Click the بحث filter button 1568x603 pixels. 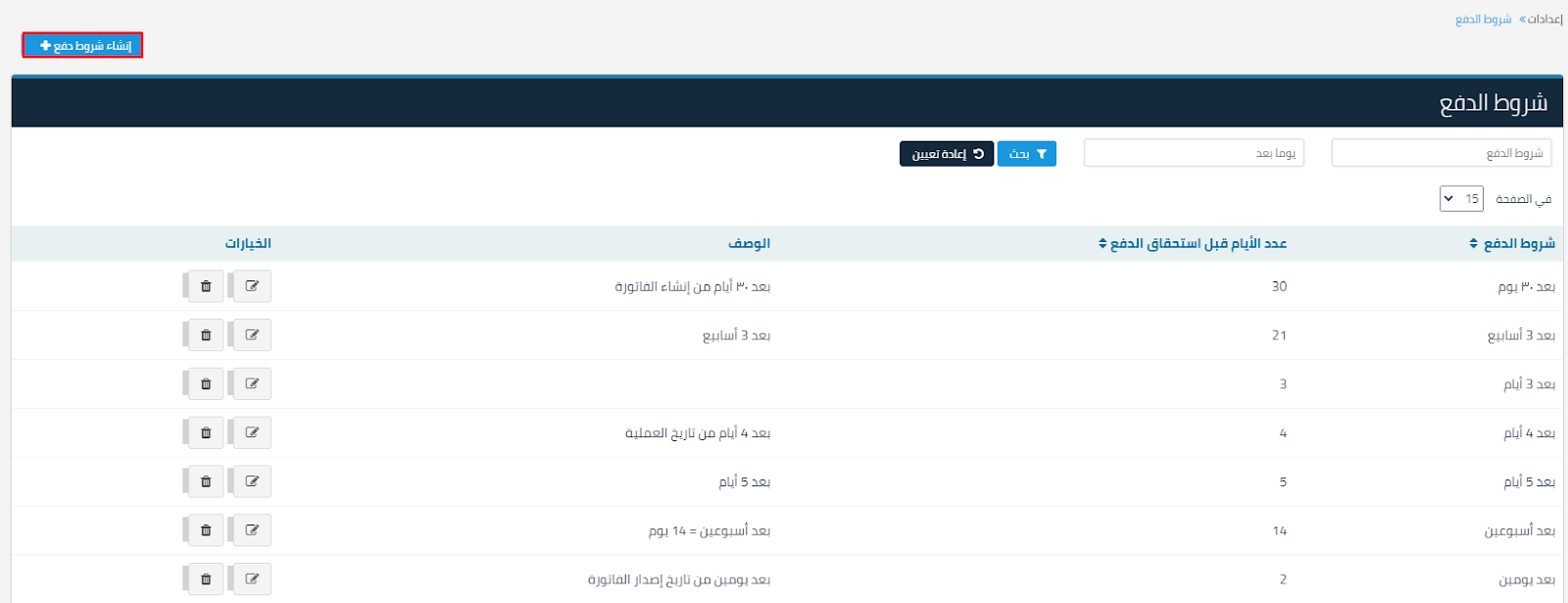(x=1026, y=154)
